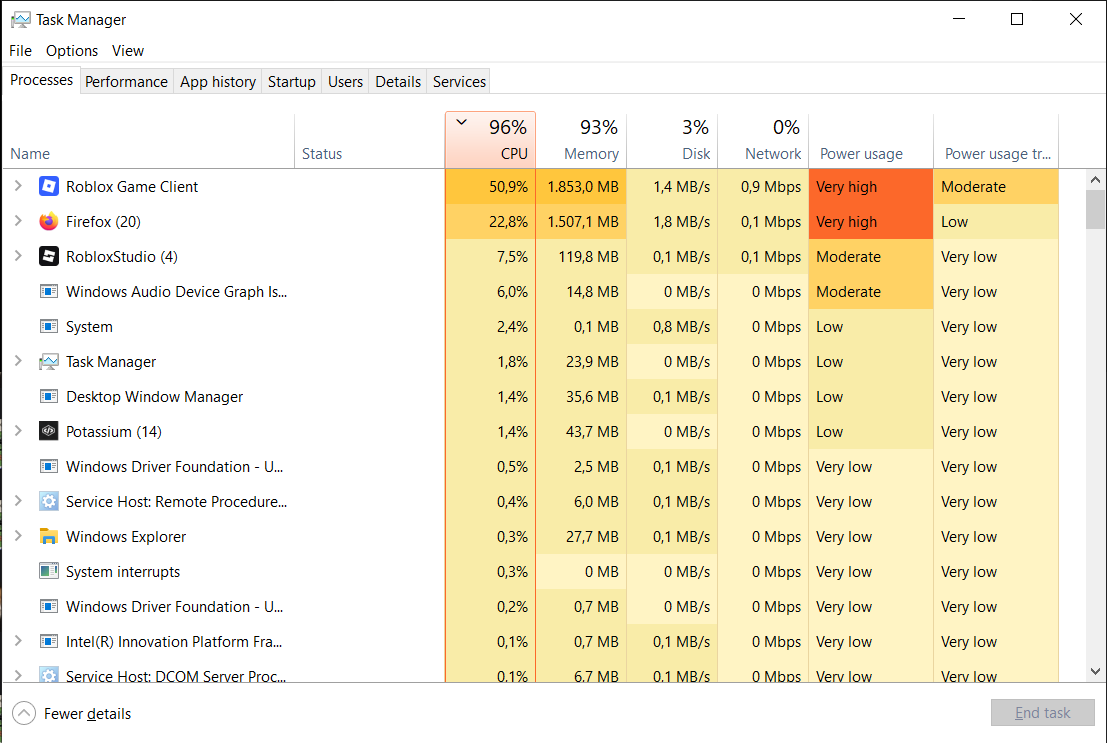The width and height of the screenshot is (1107, 743).
Task: Toggle CPU column sort arrow
Action: (x=462, y=122)
